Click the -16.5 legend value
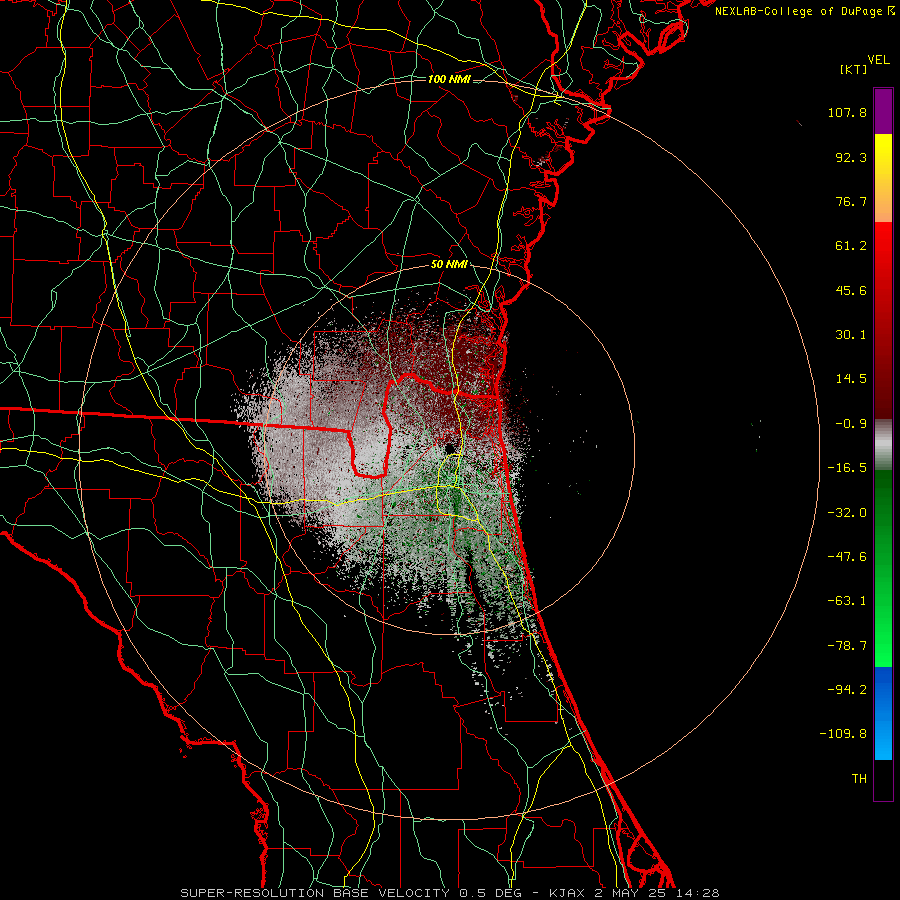The height and width of the screenshot is (900, 900). (x=847, y=468)
